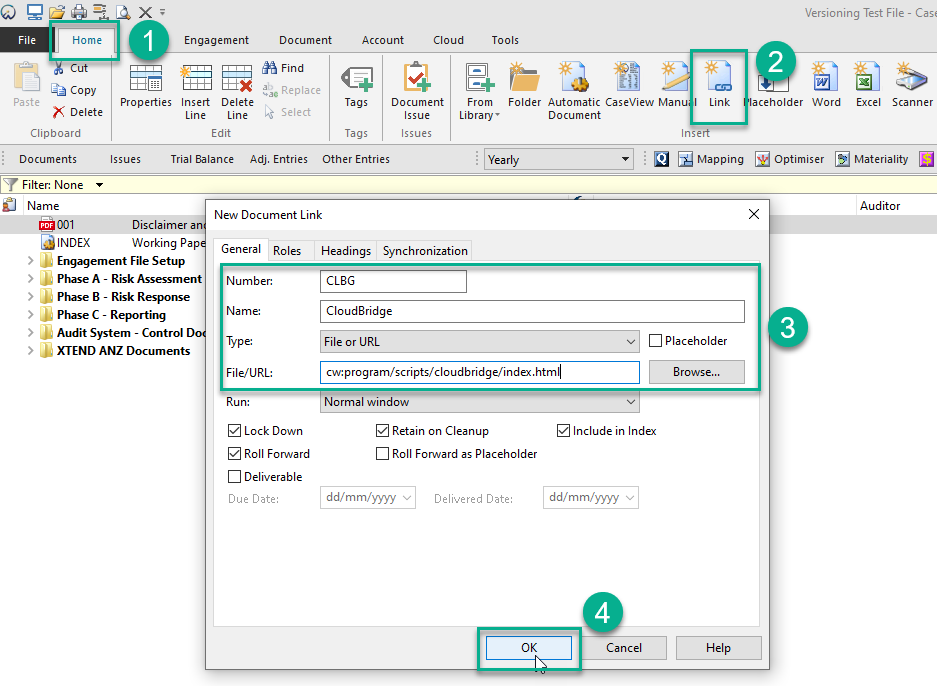The width and height of the screenshot is (937, 686).
Task: Click the open folder icon in the quick access toolbar
Action: pos(57,11)
